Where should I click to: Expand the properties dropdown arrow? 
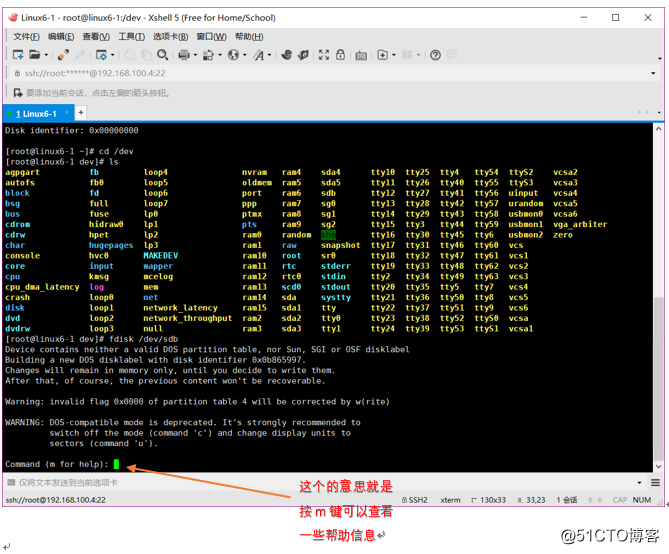point(113,55)
